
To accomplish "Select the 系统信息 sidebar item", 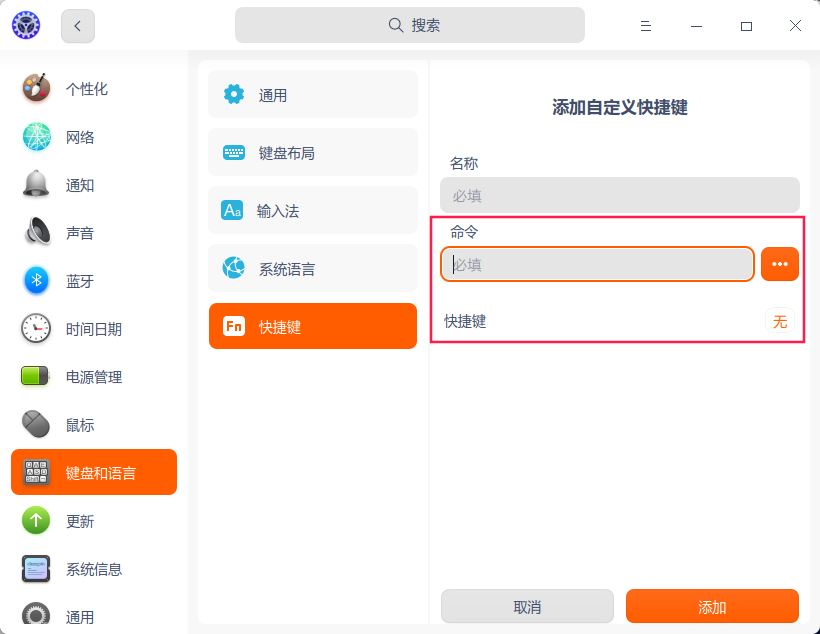I will [x=93, y=569].
